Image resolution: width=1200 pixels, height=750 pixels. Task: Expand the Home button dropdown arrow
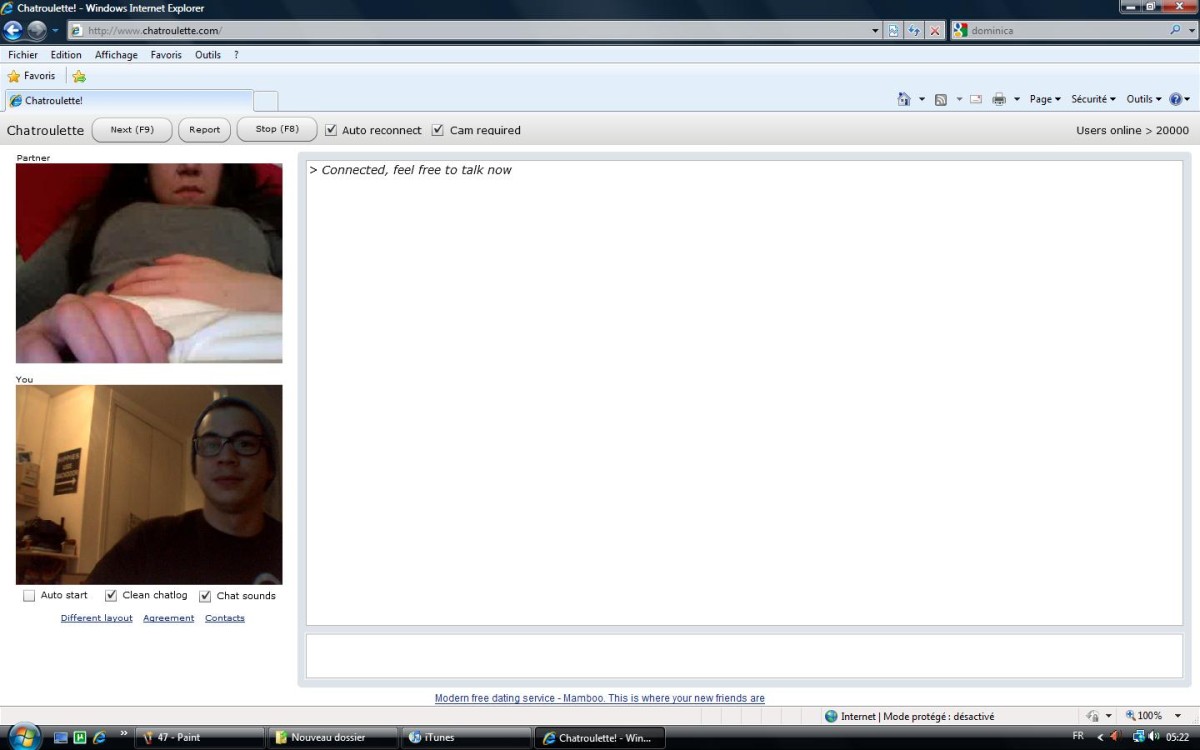(922, 100)
